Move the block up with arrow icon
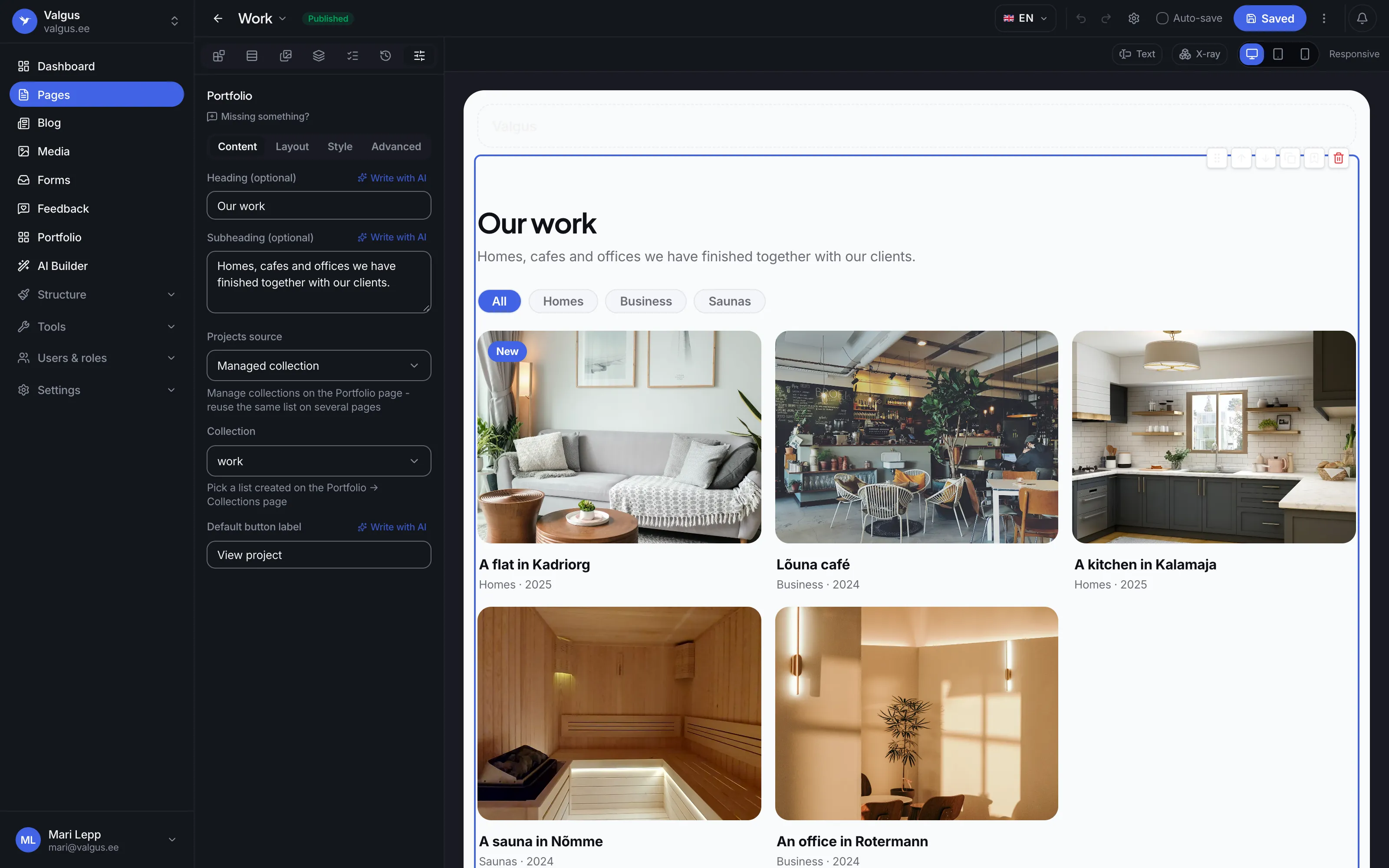Image resolution: width=1389 pixels, height=868 pixels. 1241,158
